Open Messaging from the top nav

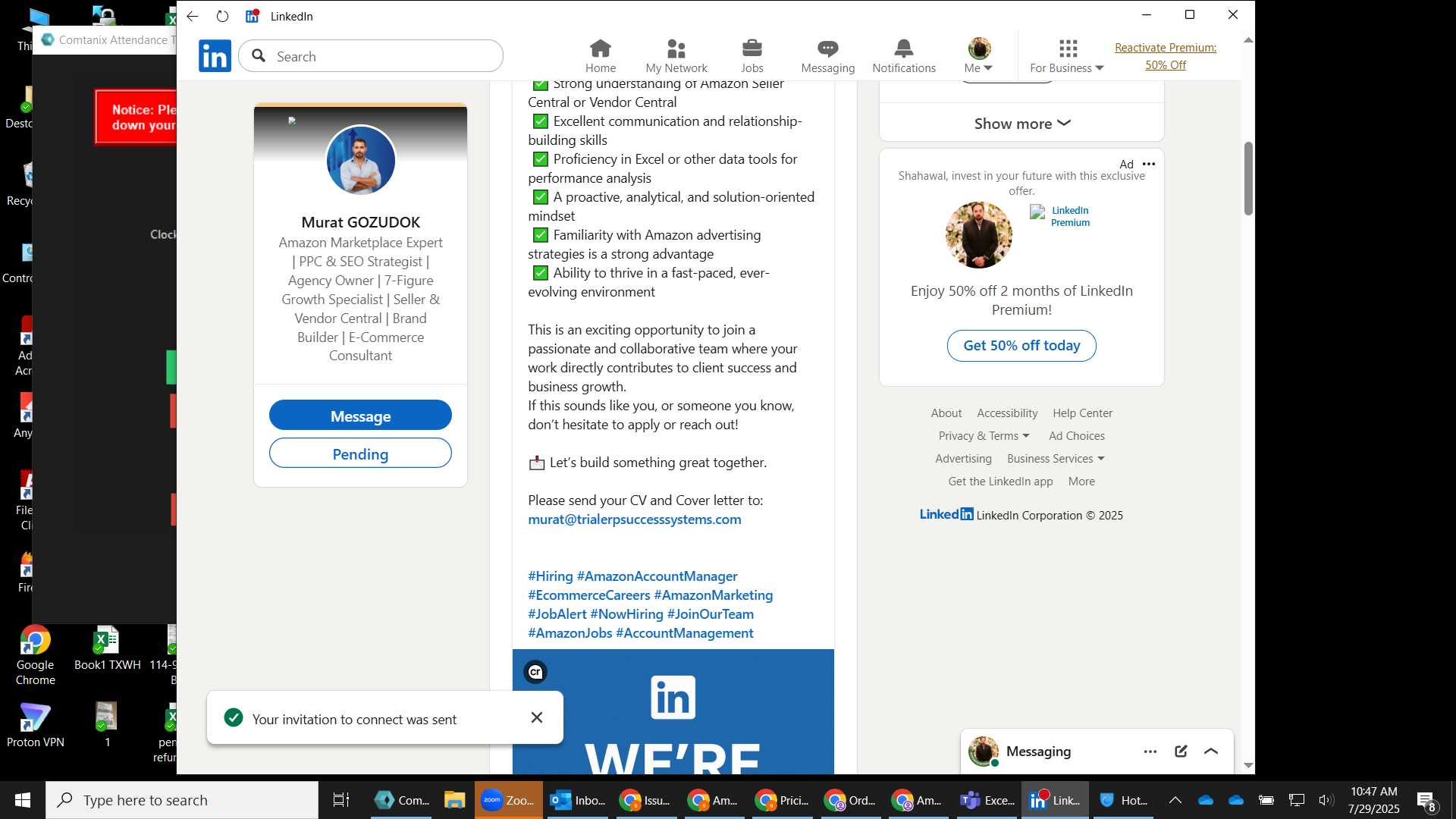(827, 56)
